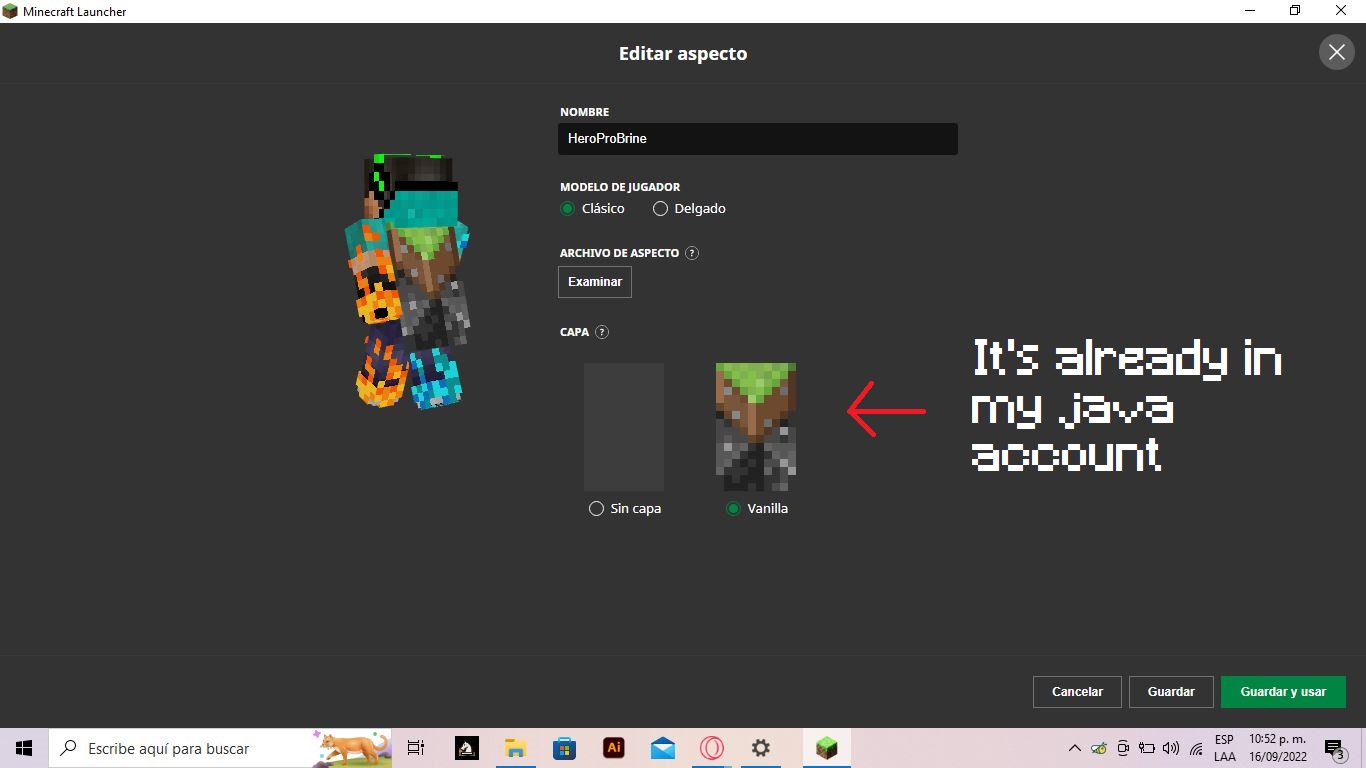Open File Explorer from taskbar
The height and width of the screenshot is (768, 1366).
click(x=515, y=748)
